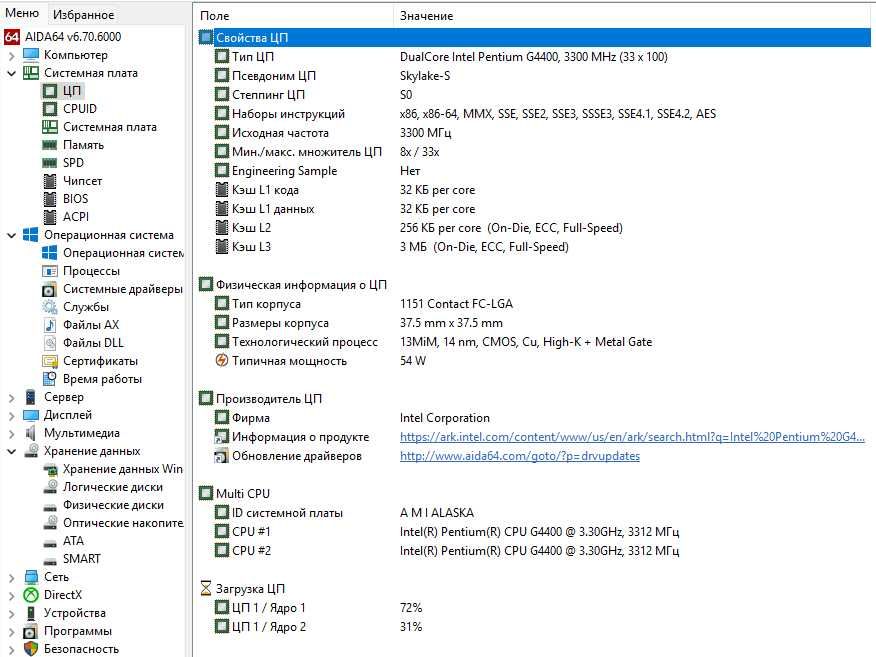Screen dimensions: 876x657
Task: Click the AIDA64 root tree icon
Action: click(x=12, y=37)
